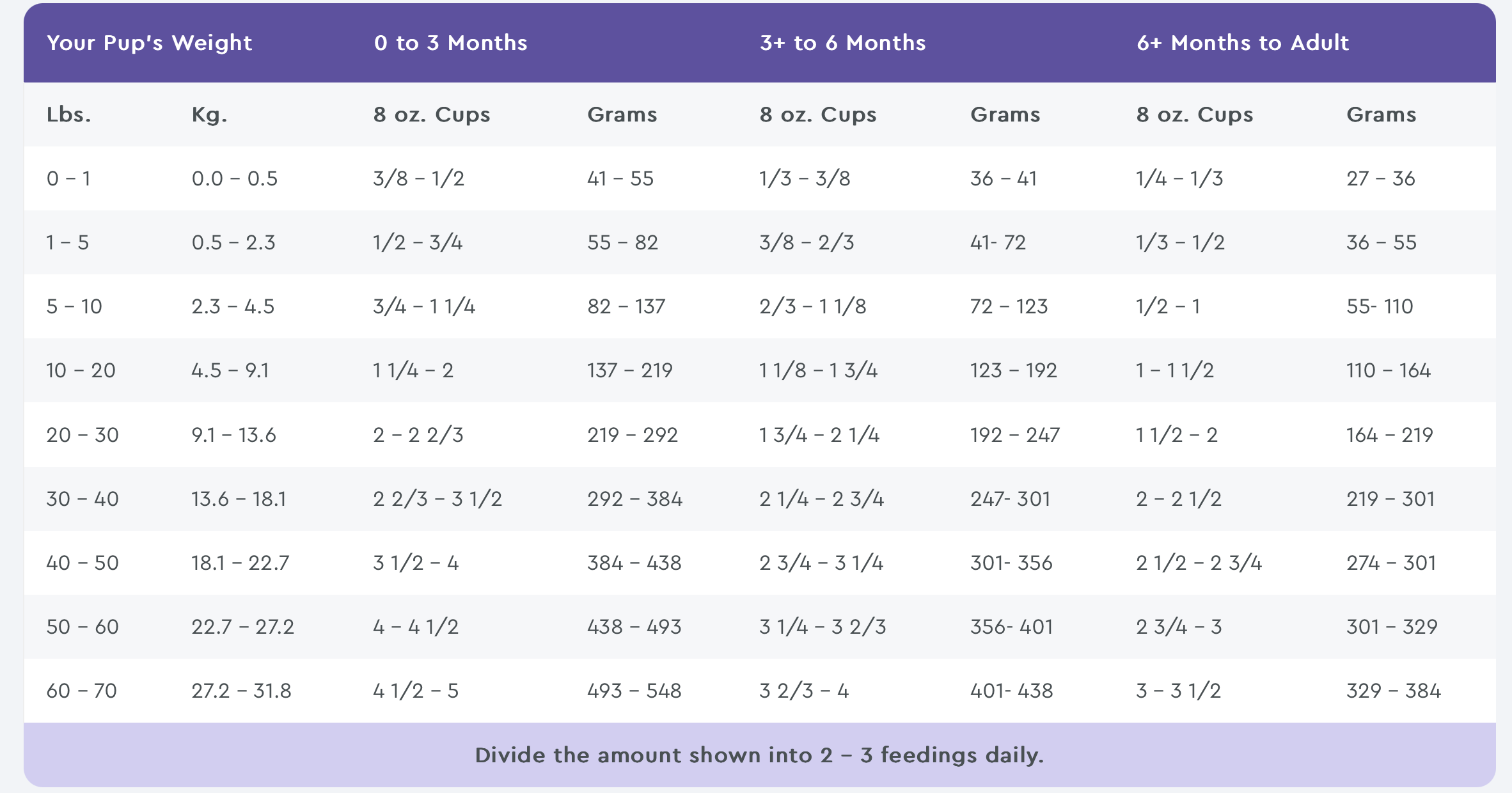Select the "2 1/2 – 2 3/4" cups cell
The height and width of the screenshot is (793, 1512).
tap(1199, 563)
